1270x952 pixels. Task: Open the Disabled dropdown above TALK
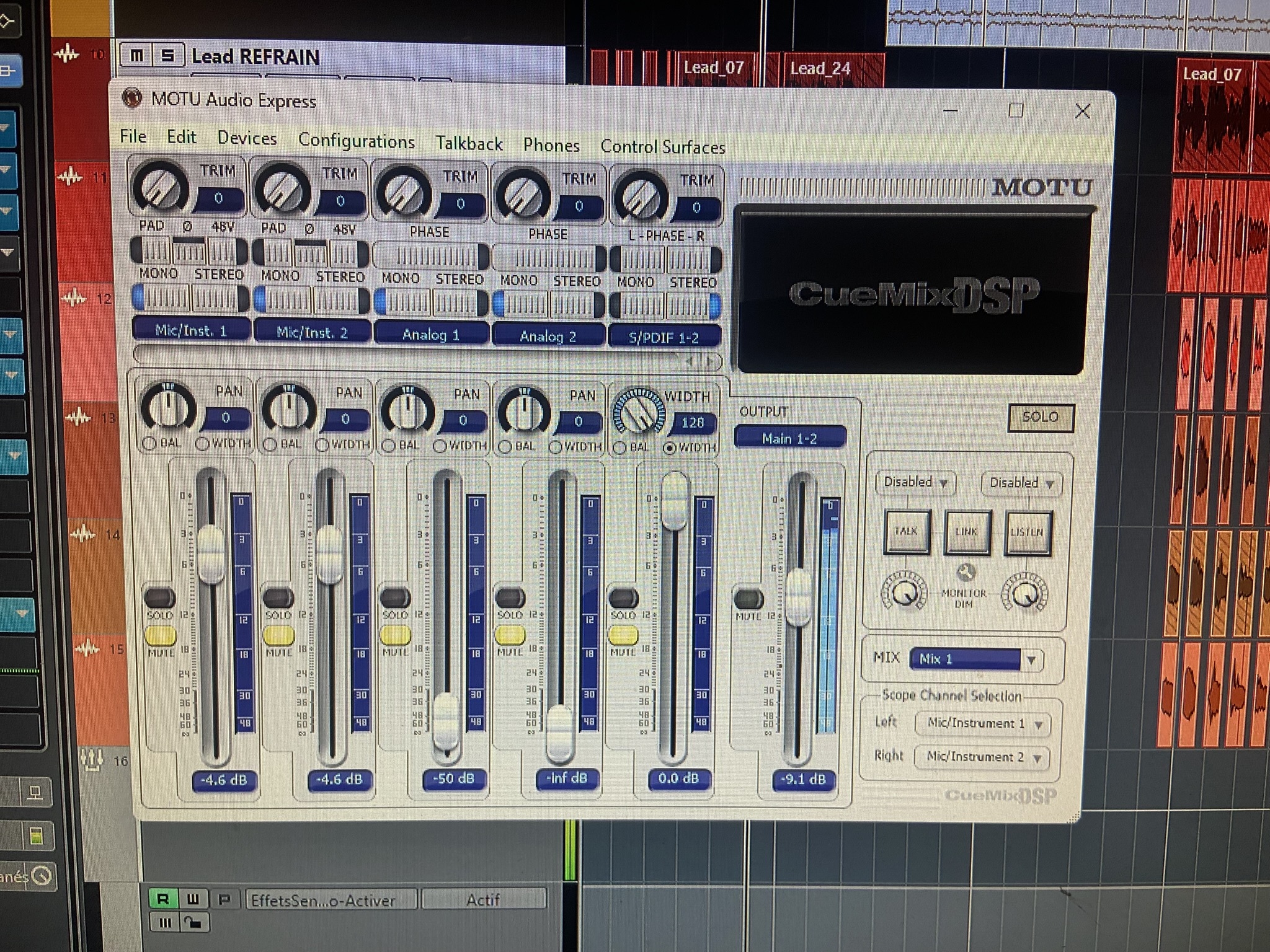coord(915,482)
